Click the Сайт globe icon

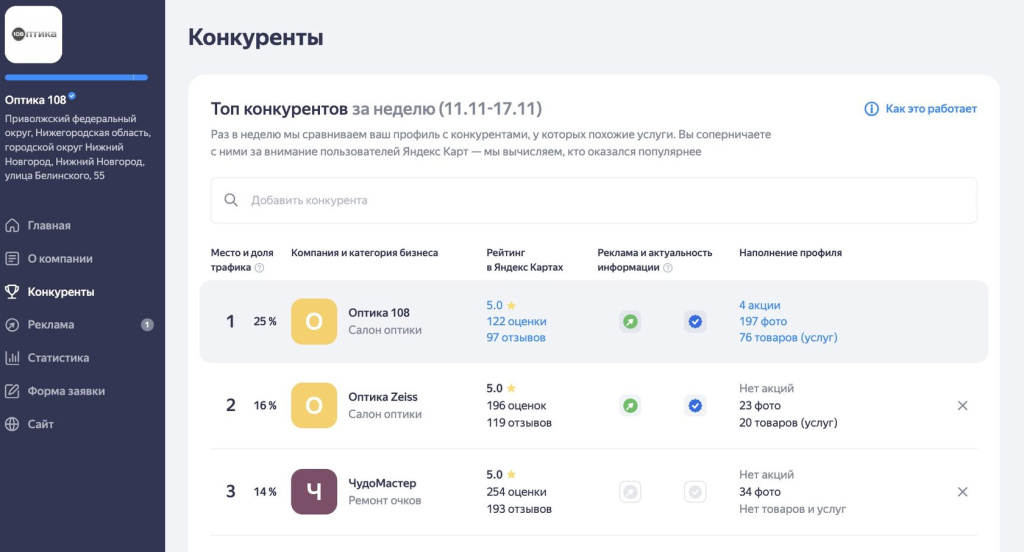(12, 424)
